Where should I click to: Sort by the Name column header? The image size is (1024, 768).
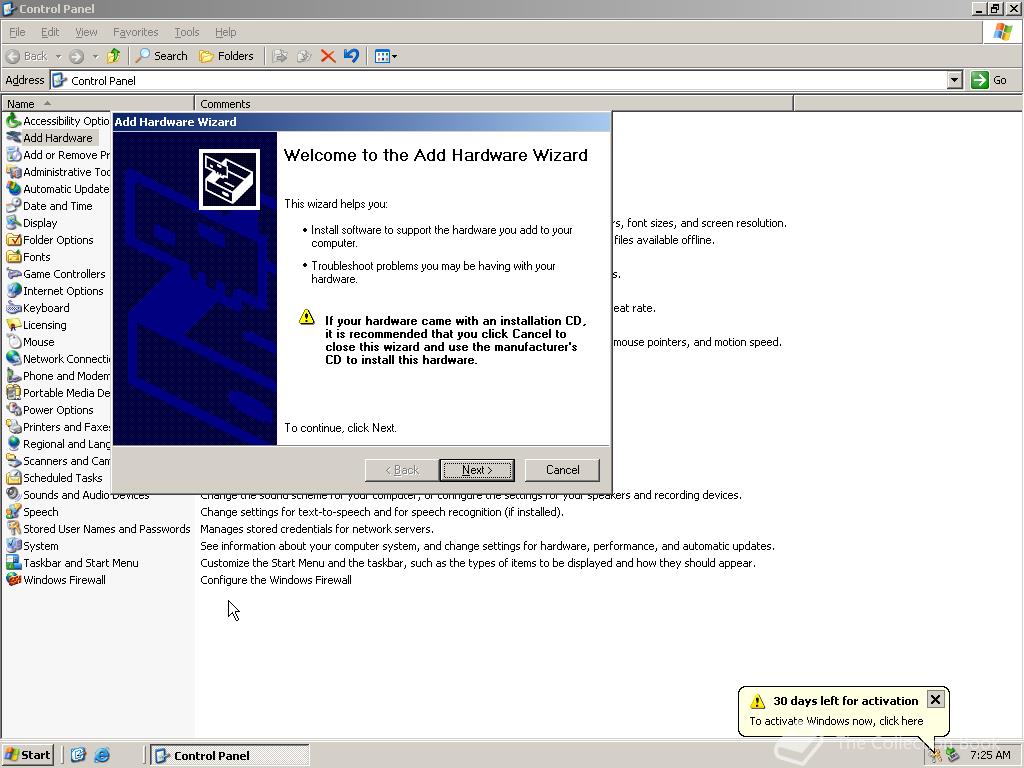98,104
